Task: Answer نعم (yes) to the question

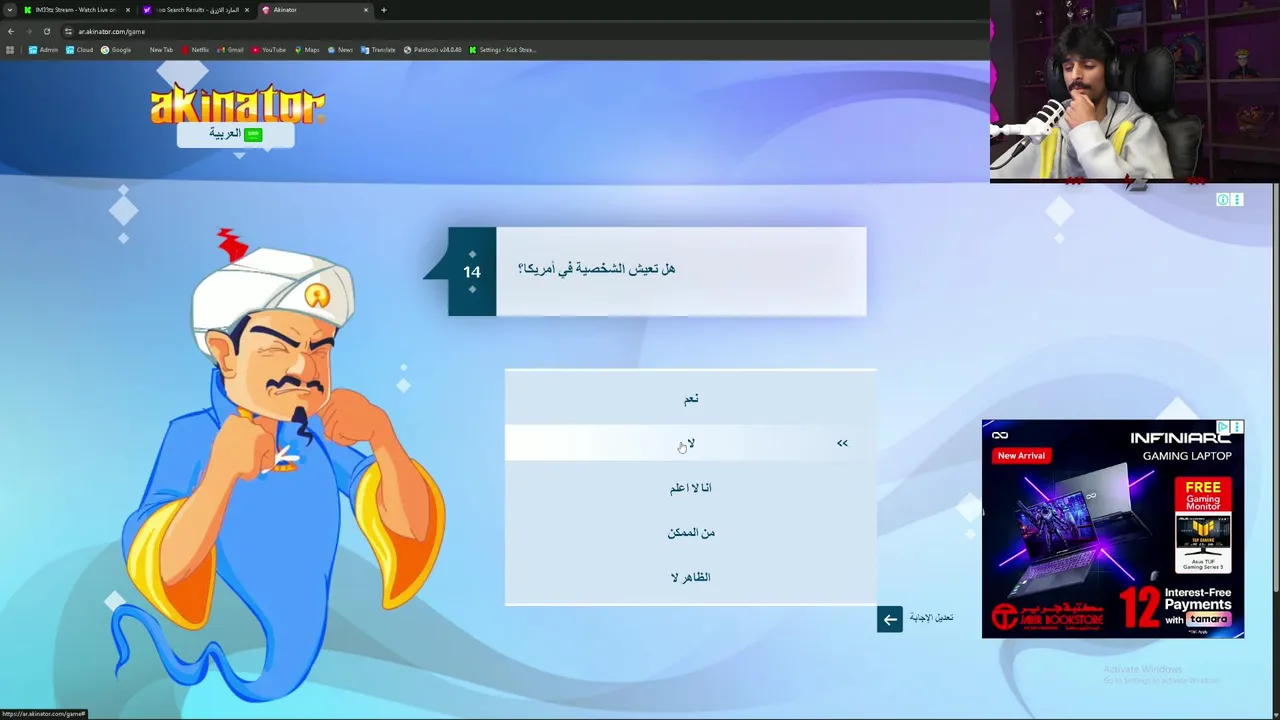Action: coord(691,399)
